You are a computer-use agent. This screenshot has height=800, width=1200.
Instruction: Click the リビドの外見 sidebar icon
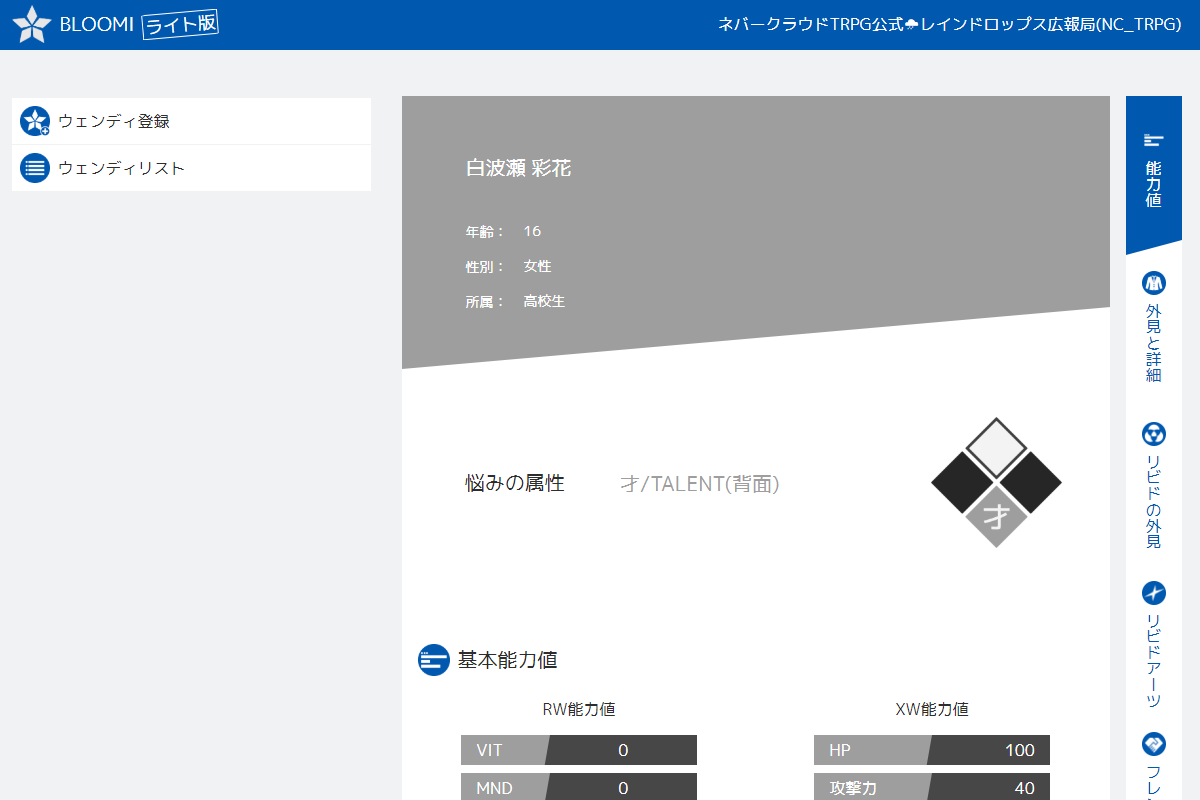pos(1153,435)
